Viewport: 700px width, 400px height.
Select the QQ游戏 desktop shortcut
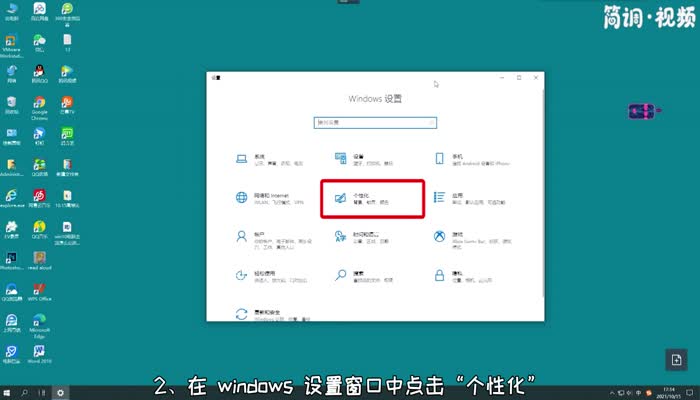pos(39,168)
